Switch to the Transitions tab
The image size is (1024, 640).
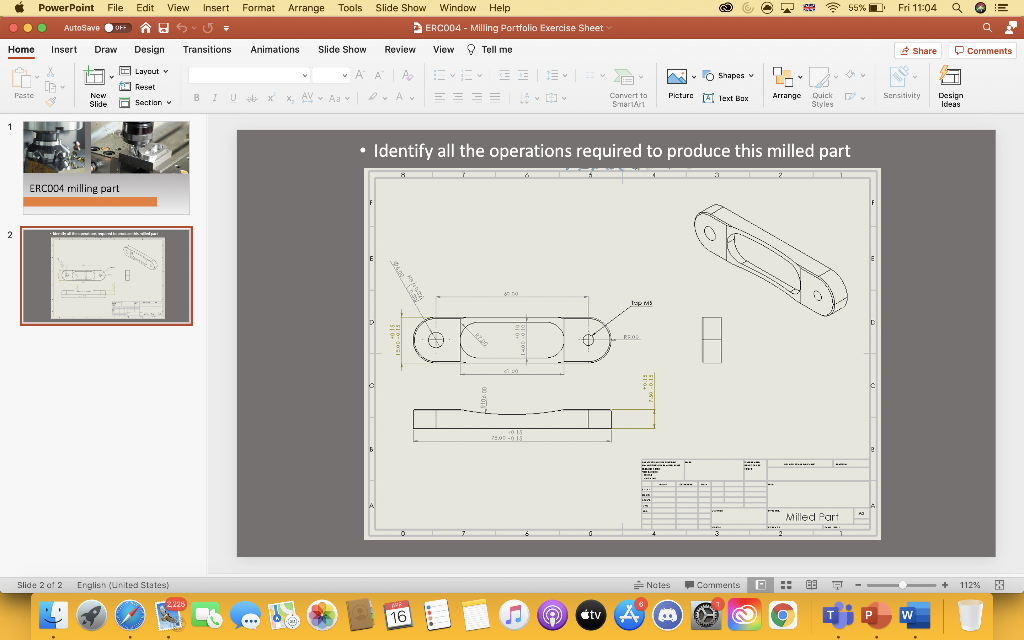coord(207,49)
